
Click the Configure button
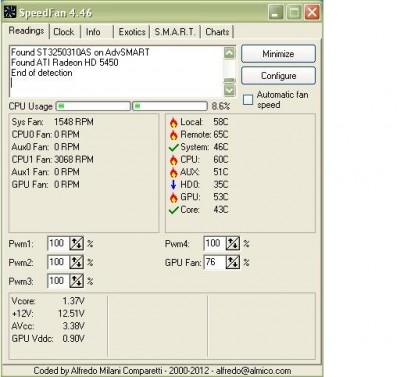[x=278, y=76]
